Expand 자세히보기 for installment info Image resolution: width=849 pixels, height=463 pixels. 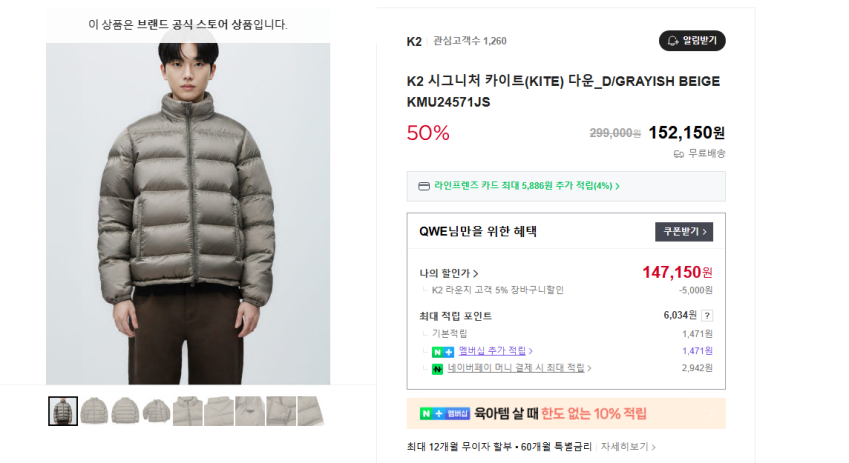coord(628,446)
